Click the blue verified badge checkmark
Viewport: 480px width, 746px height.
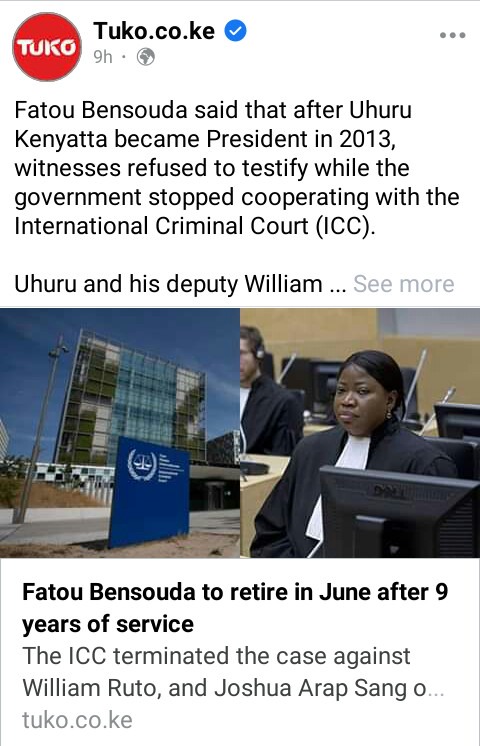pos(235,30)
